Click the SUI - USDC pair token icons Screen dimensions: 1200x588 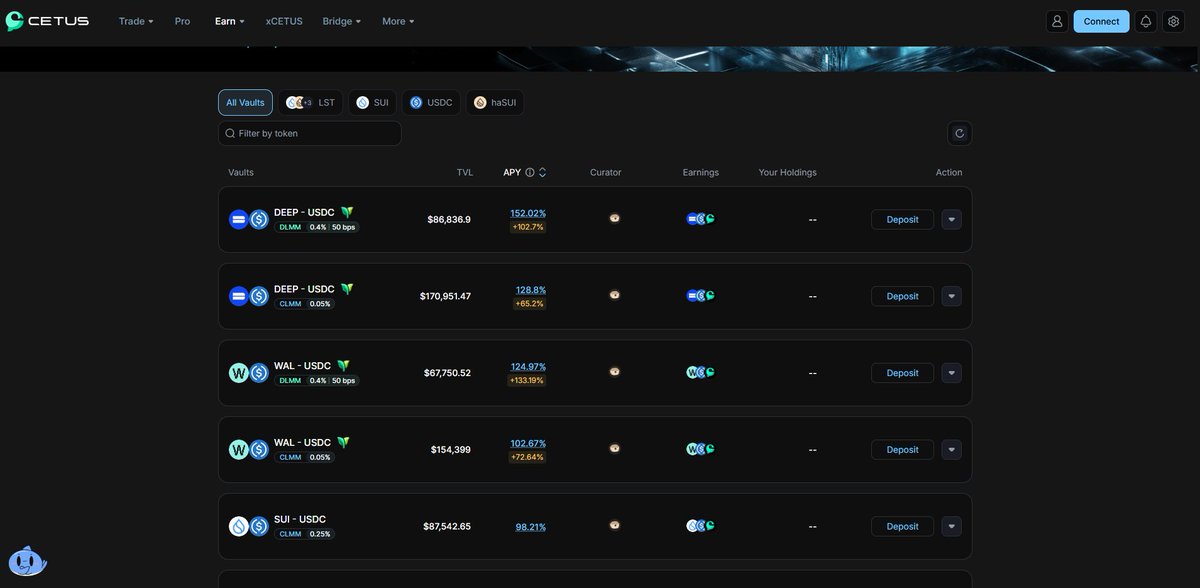coord(249,526)
